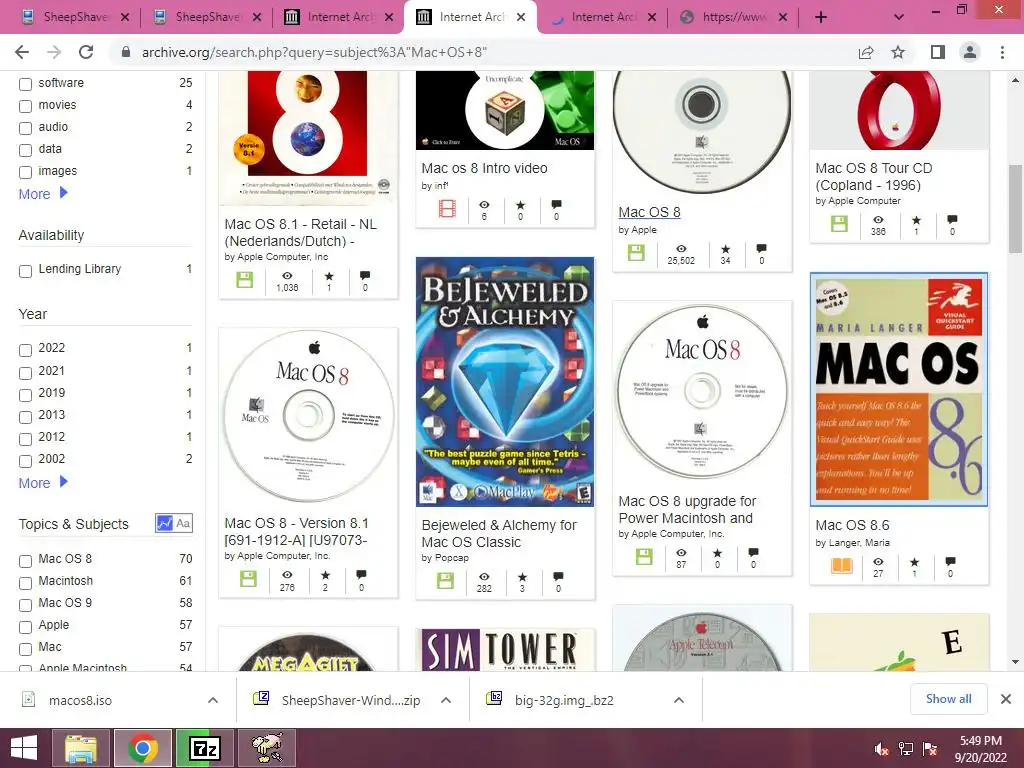This screenshot has width=1024, height=768.
Task: Click the floppy icon on Bejeweled & Alchemy item
Action: (445, 581)
